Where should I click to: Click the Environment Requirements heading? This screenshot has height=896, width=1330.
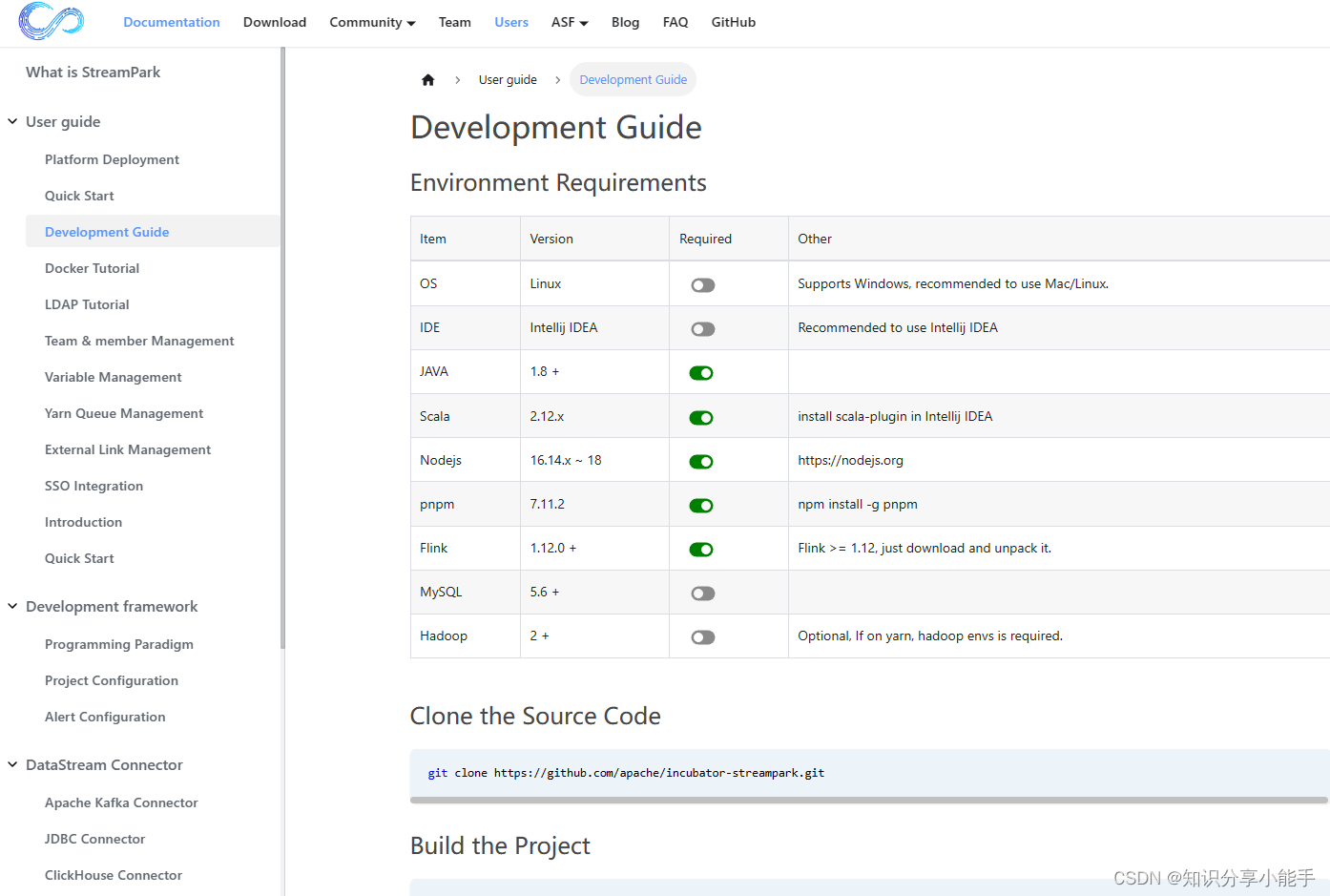point(558,182)
